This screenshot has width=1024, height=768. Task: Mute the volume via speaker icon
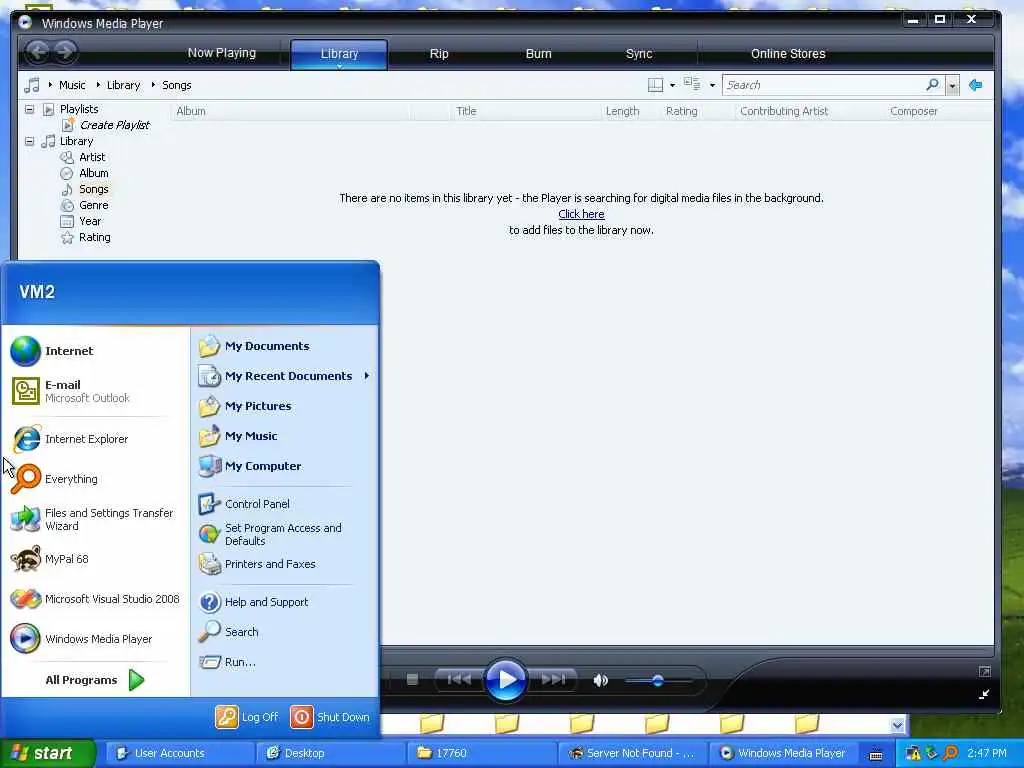600,680
